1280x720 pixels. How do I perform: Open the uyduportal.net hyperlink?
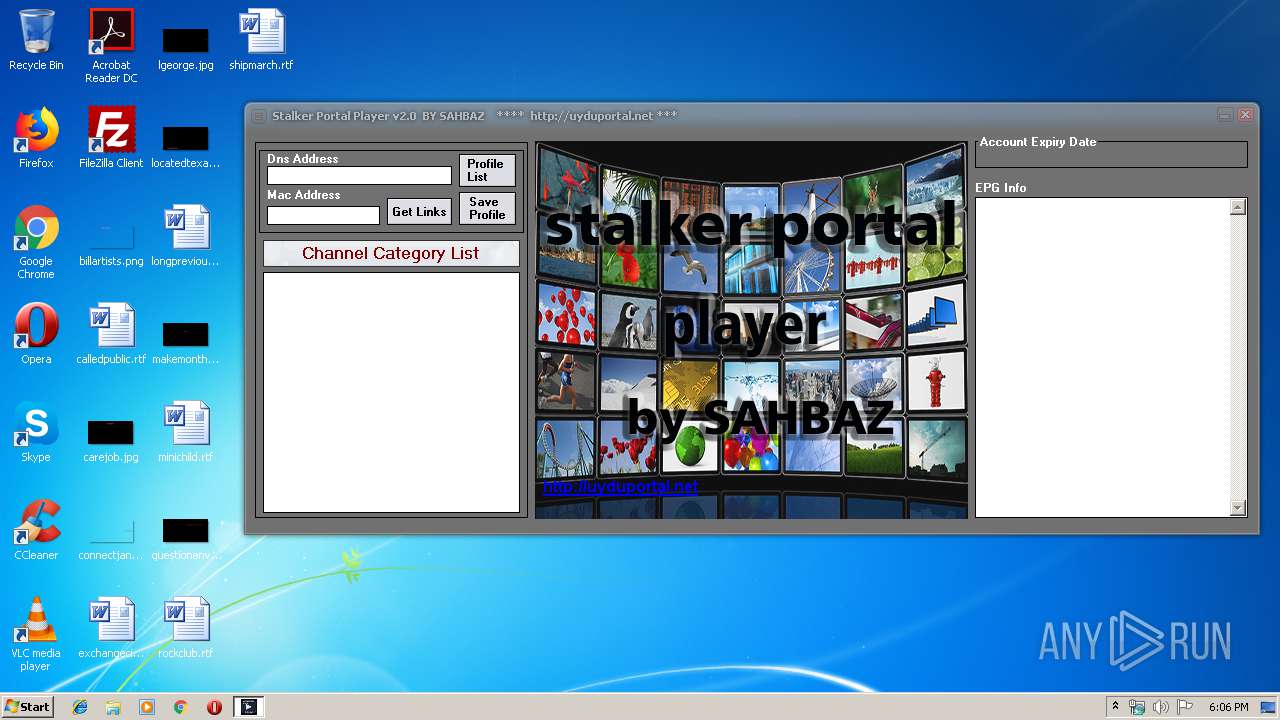point(620,487)
